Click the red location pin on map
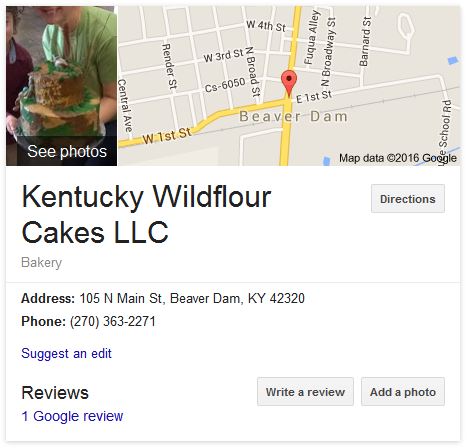 coord(289,83)
